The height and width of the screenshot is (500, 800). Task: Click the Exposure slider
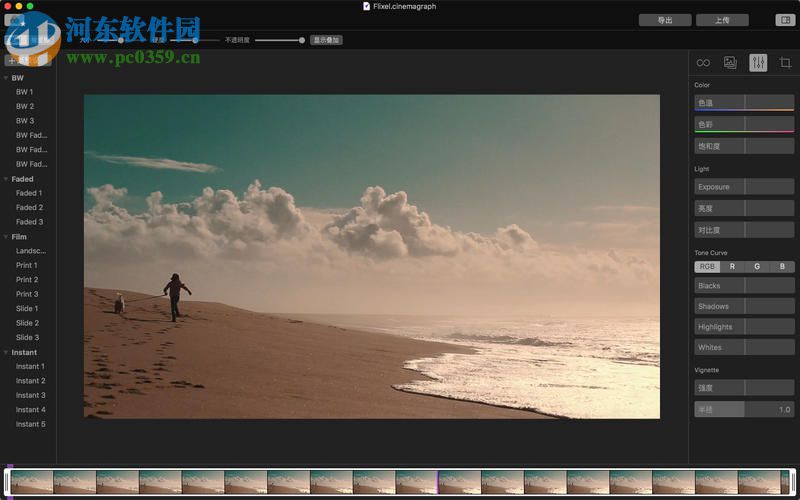[x=744, y=187]
